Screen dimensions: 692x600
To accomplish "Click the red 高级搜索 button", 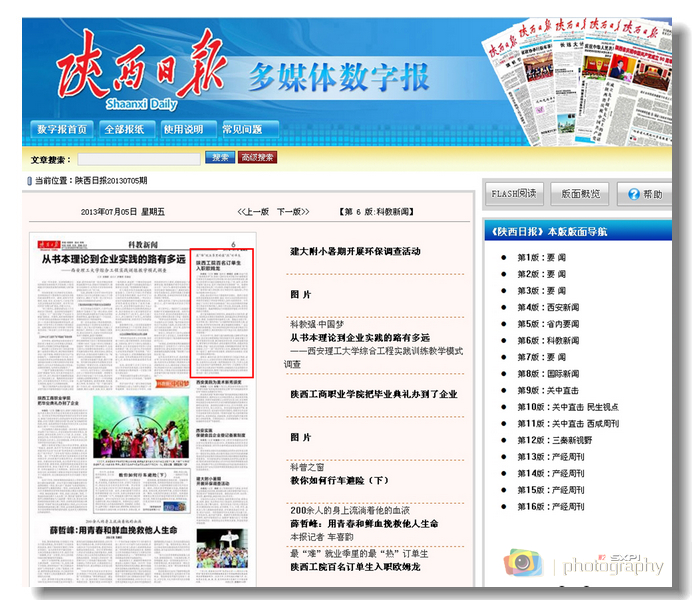I will (258, 158).
